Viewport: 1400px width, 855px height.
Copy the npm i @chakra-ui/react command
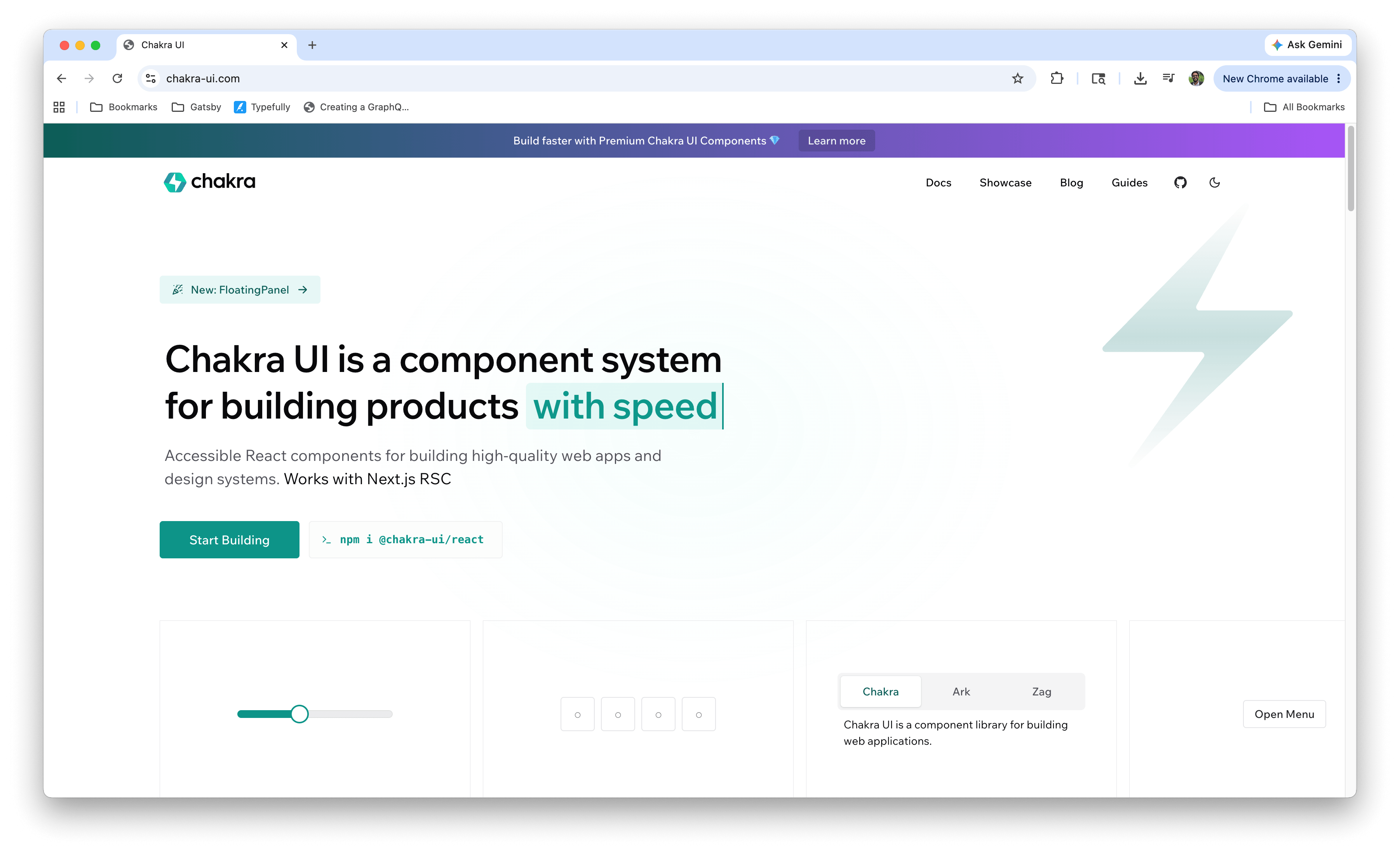coord(406,540)
